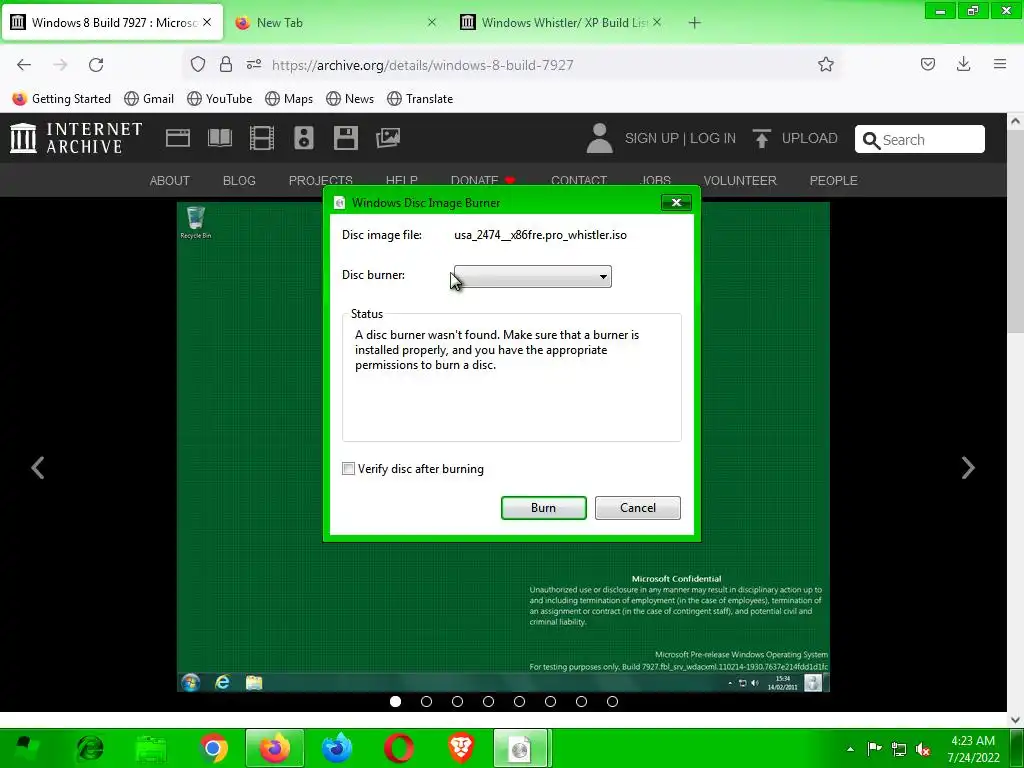Screen dimensions: 1024x768
Task: Open the Images icon
Action: [388, 137]
